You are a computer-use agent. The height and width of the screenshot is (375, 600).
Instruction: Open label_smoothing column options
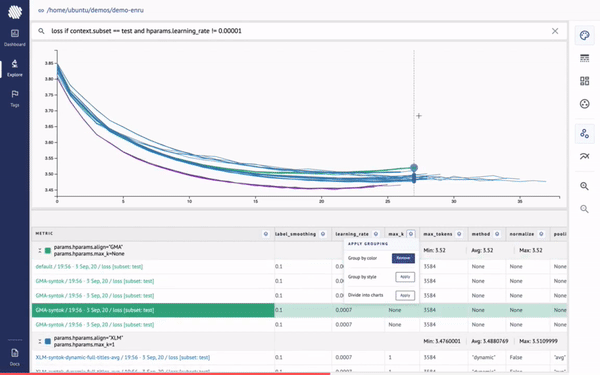click(323, 234)
